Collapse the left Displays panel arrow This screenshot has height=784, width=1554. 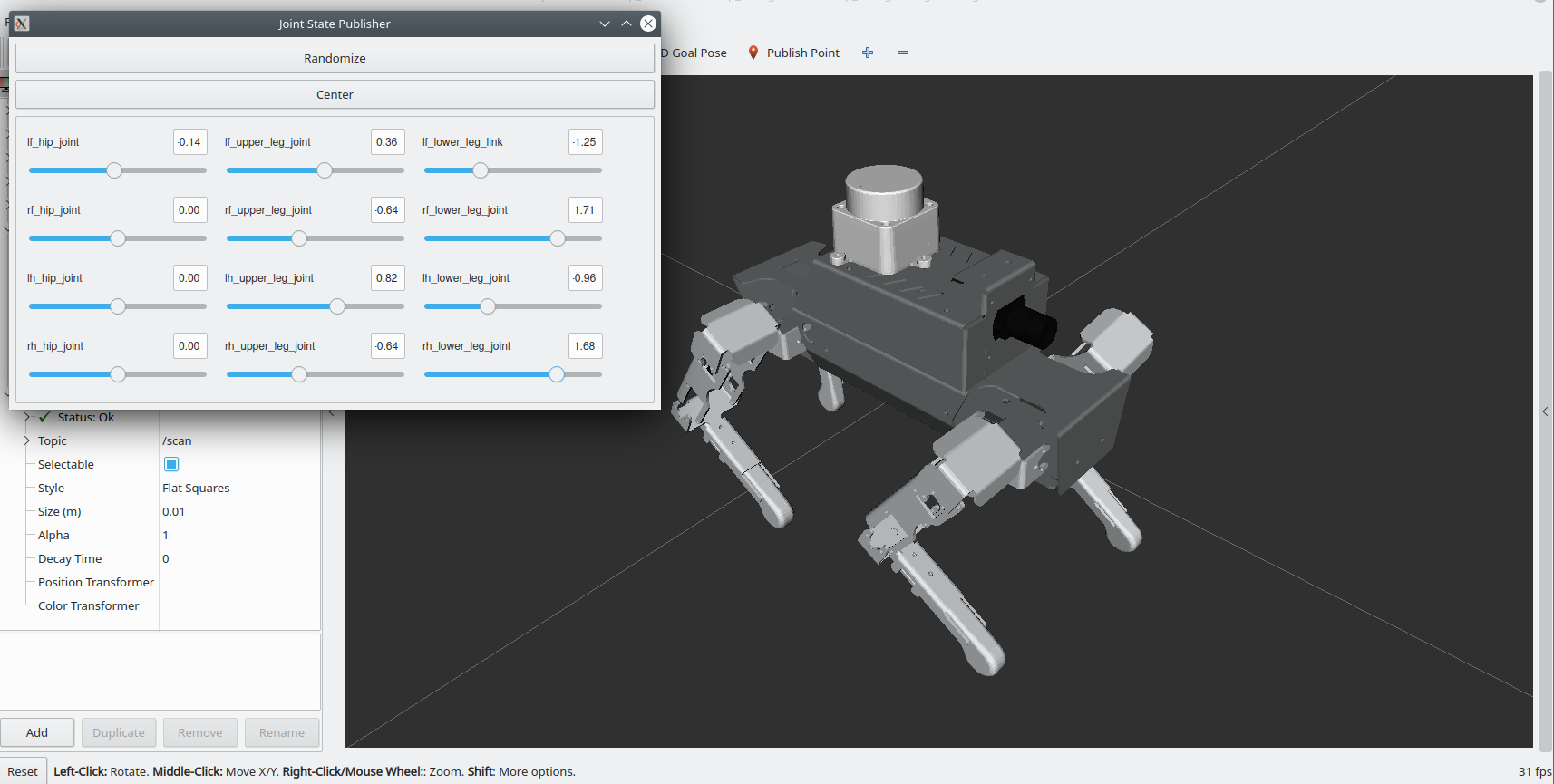pos(331,412)
